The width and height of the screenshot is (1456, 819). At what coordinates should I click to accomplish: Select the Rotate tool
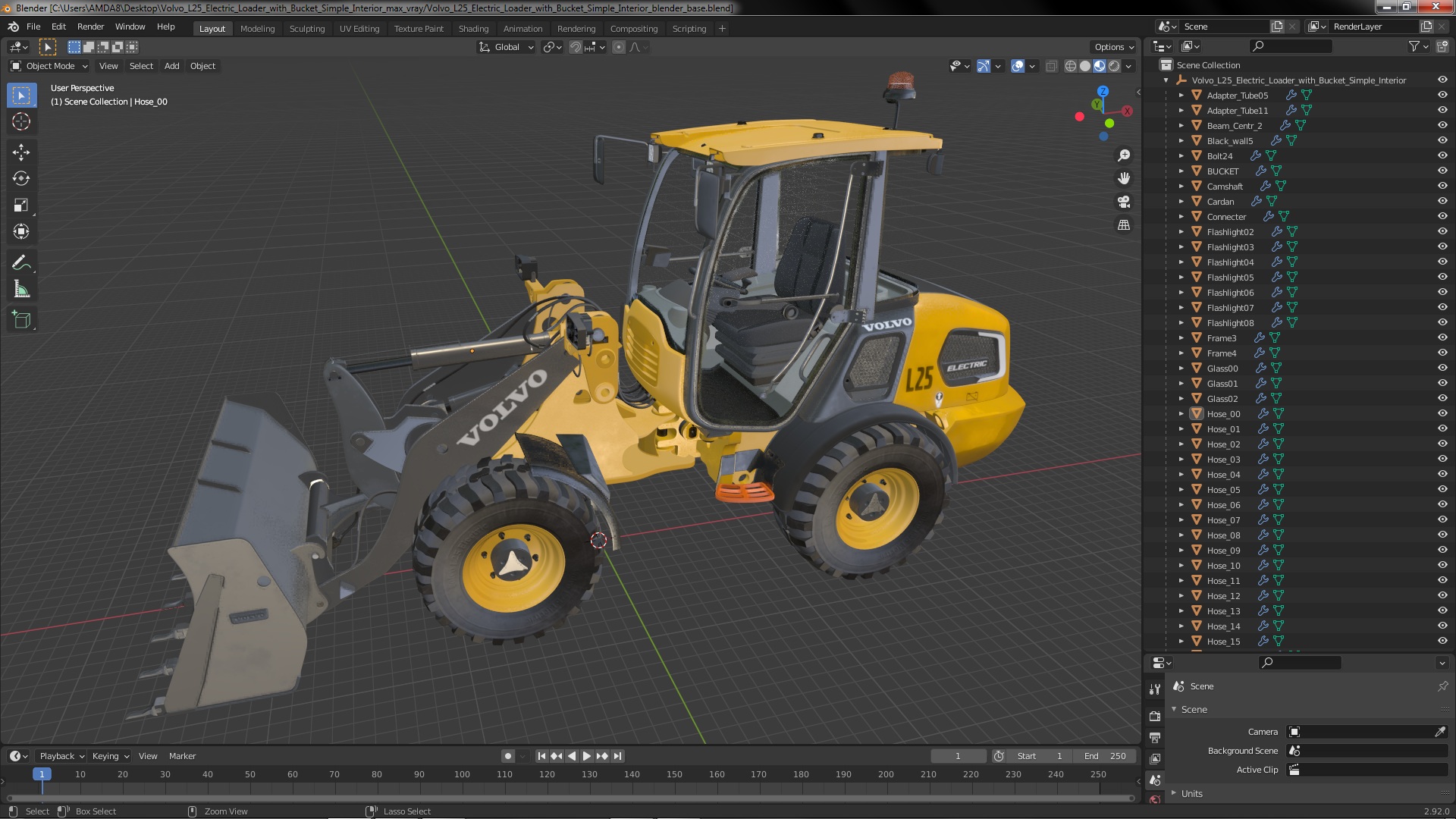click(x=21, y=179)
